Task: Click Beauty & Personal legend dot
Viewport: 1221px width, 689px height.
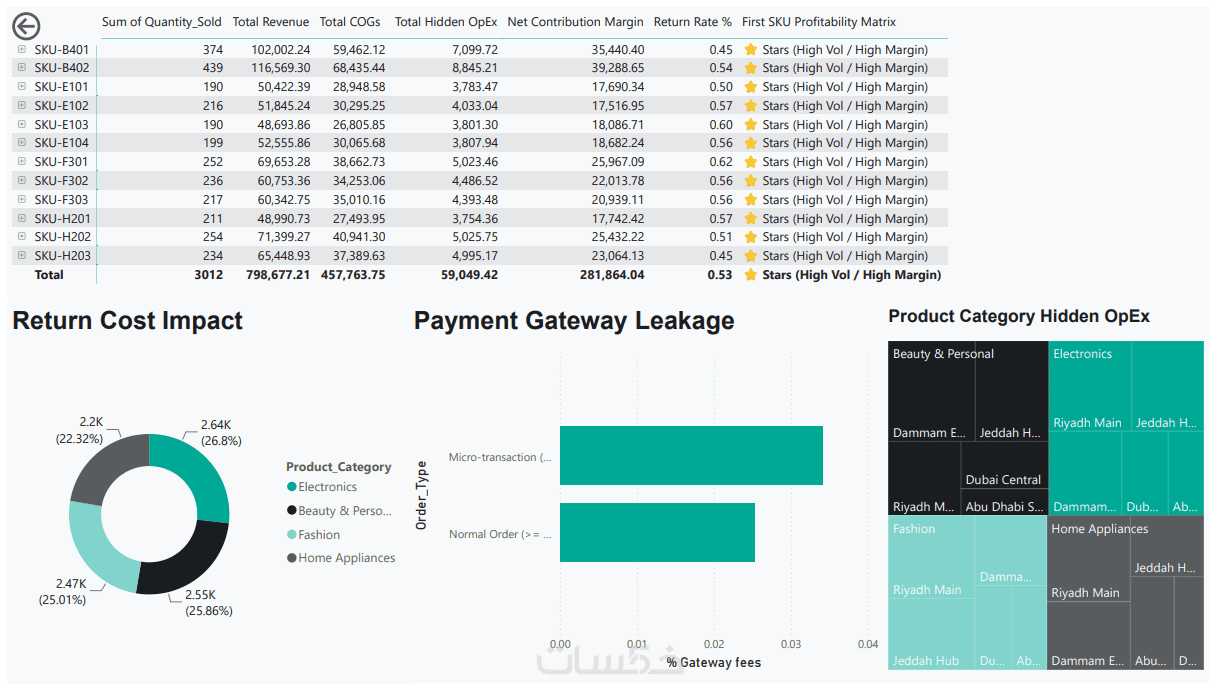Action: coord(291,511)
